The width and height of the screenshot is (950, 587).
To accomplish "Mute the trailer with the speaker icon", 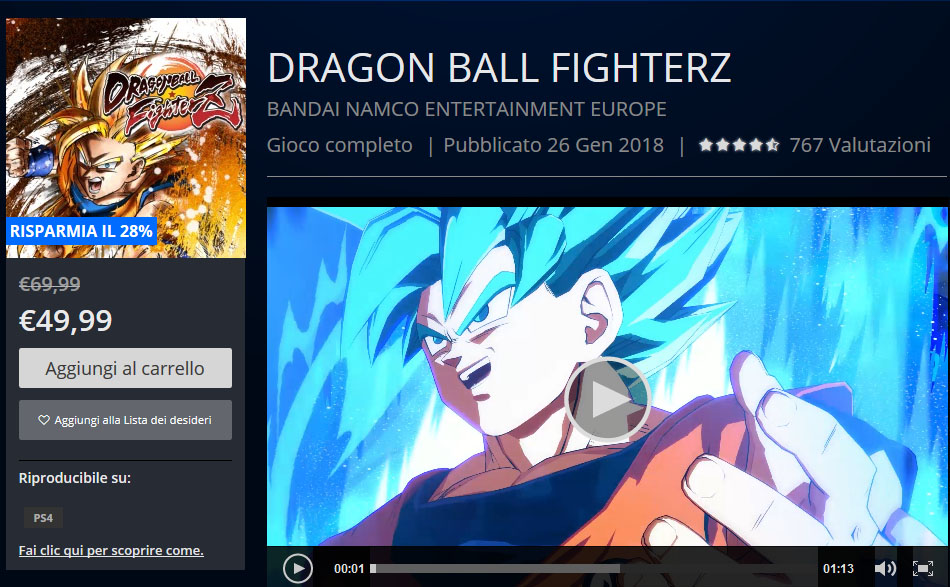I will click(885, 568).
